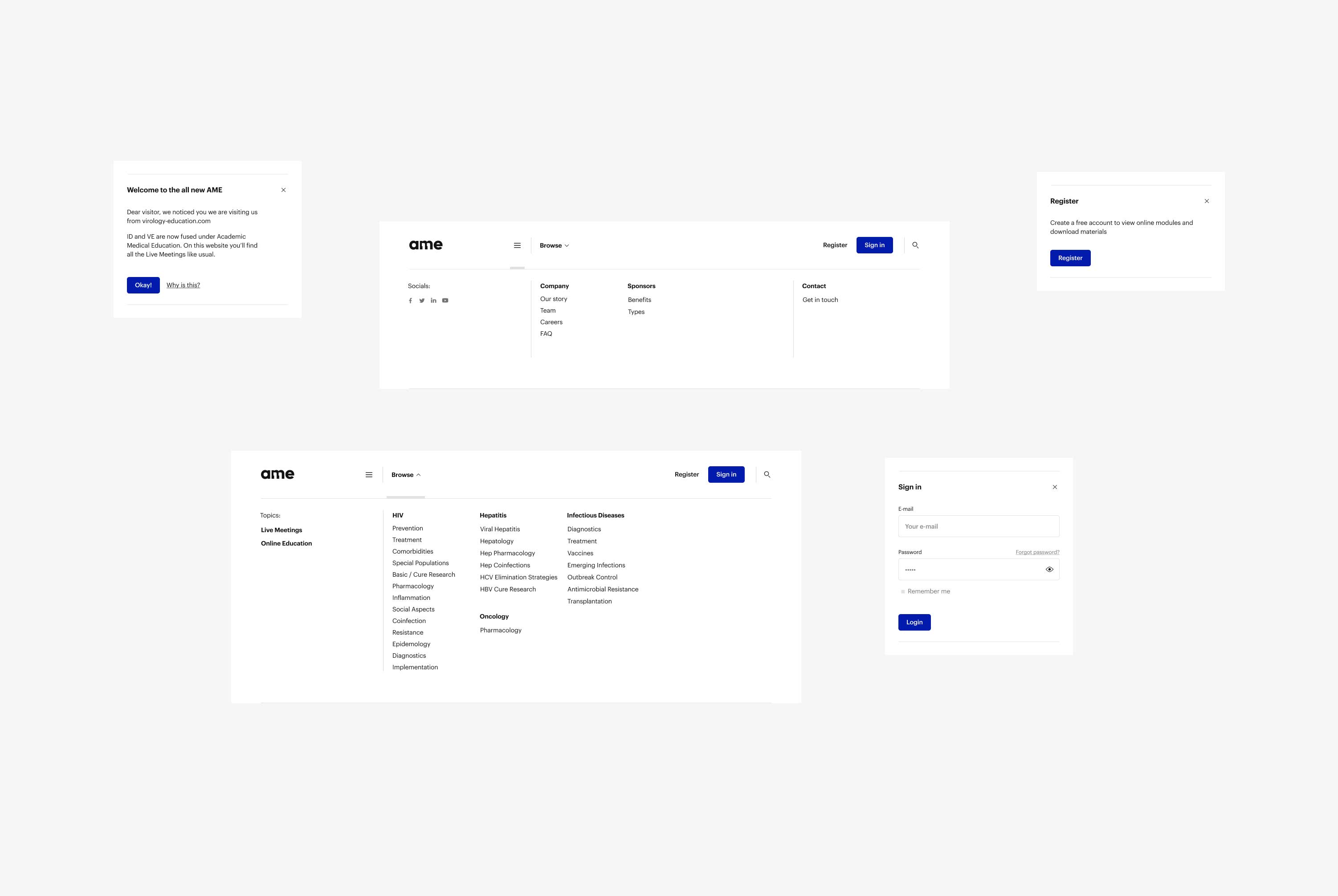Enable Remember me checkbox in Sign in
The image size is (1338, 896).
click(902, 592)
